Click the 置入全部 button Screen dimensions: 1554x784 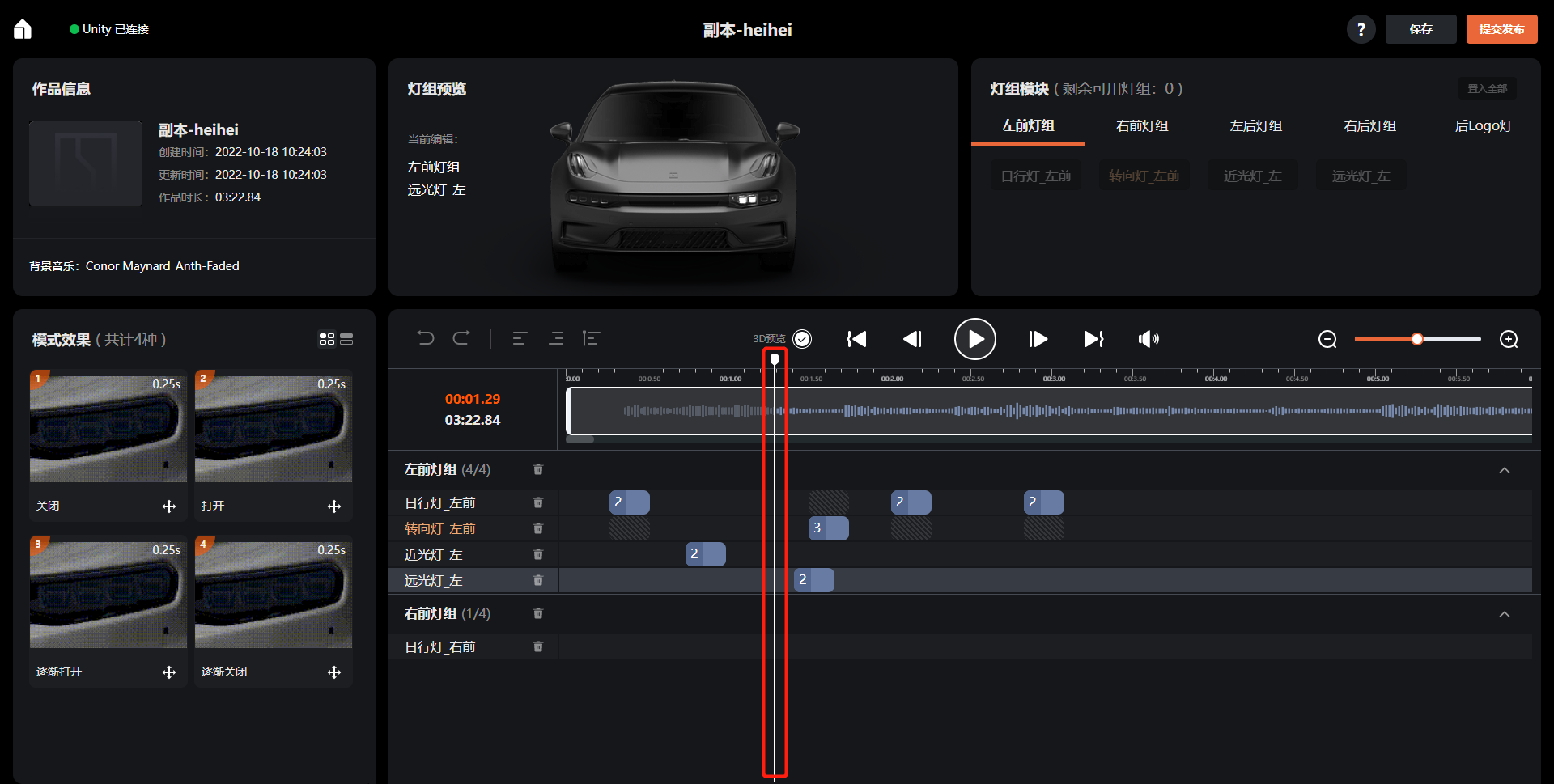coord(1487,88)
